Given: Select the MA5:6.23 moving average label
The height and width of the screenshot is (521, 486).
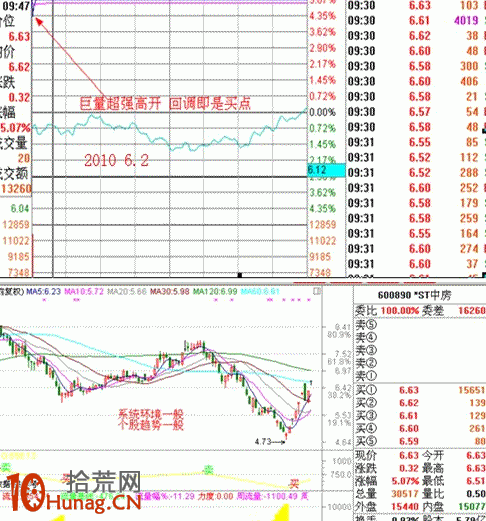Looking at the screenshot, I should [x=44, y=292].
